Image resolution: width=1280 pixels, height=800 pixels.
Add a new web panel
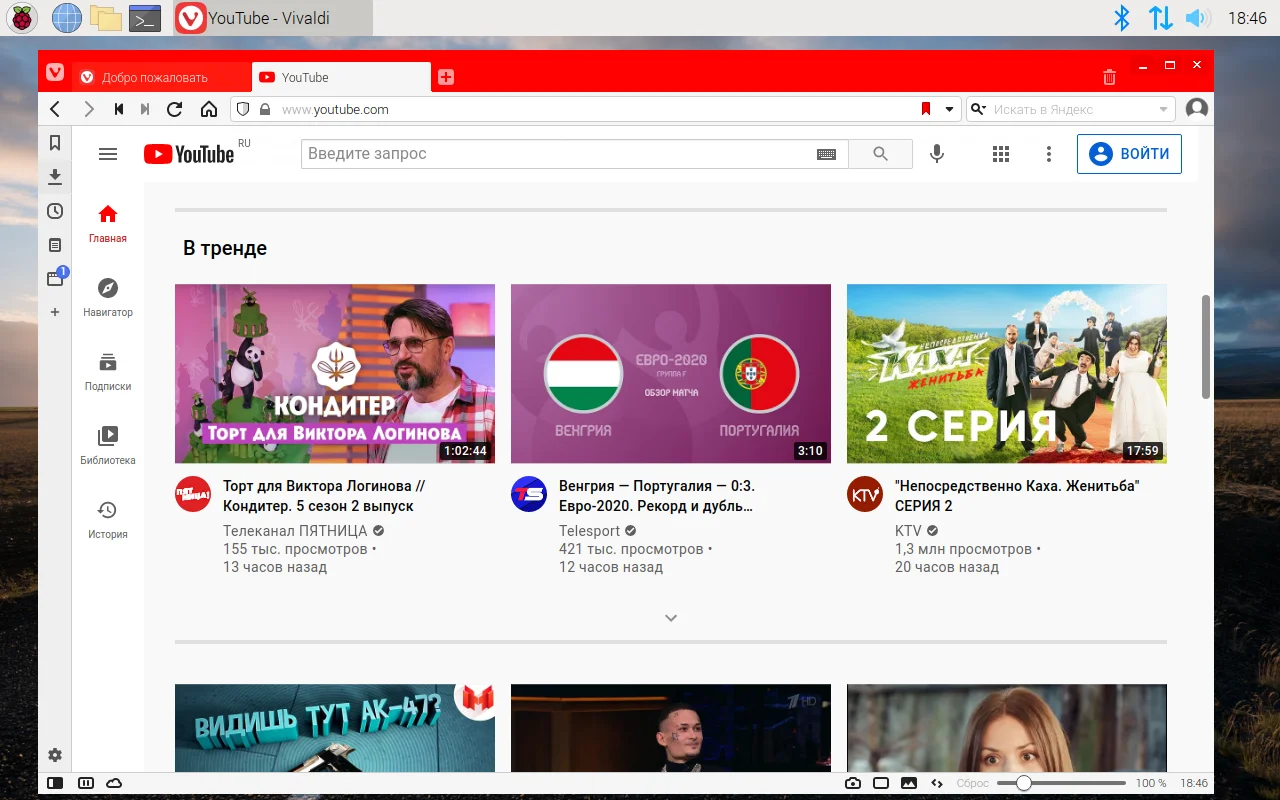click(x=55, y=312)
